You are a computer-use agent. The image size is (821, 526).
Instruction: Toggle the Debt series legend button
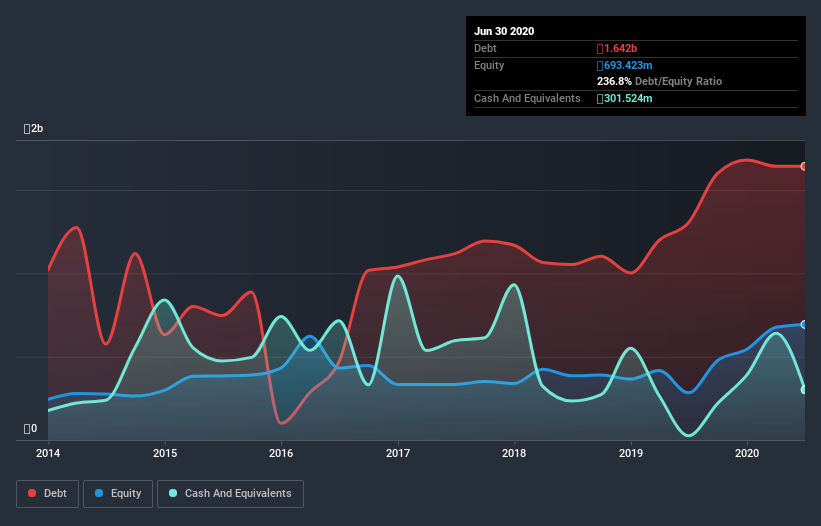[48, 494]
